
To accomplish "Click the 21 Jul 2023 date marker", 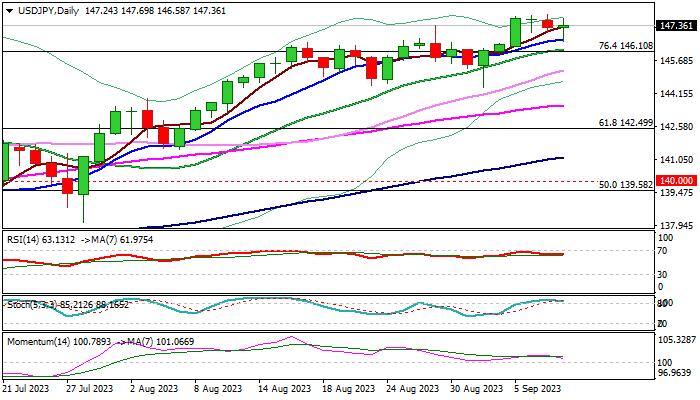I will [25, 389].
